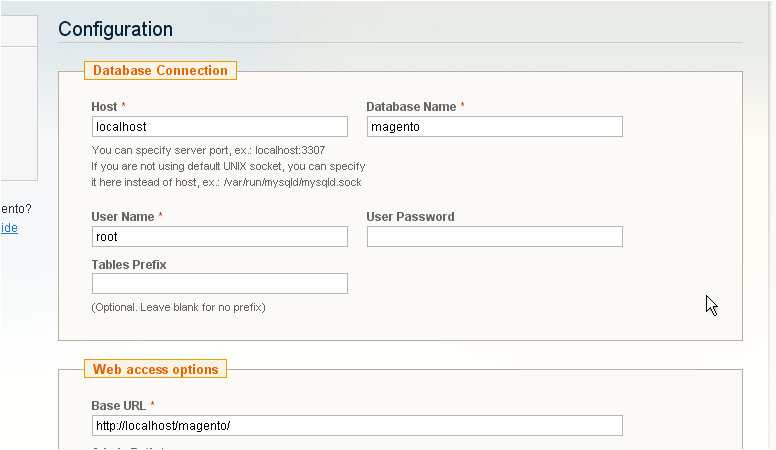Click the Tables Prefix label
The height and width of the screenshot is (450, 776).
pyautogui.click(x=128, y=265)
